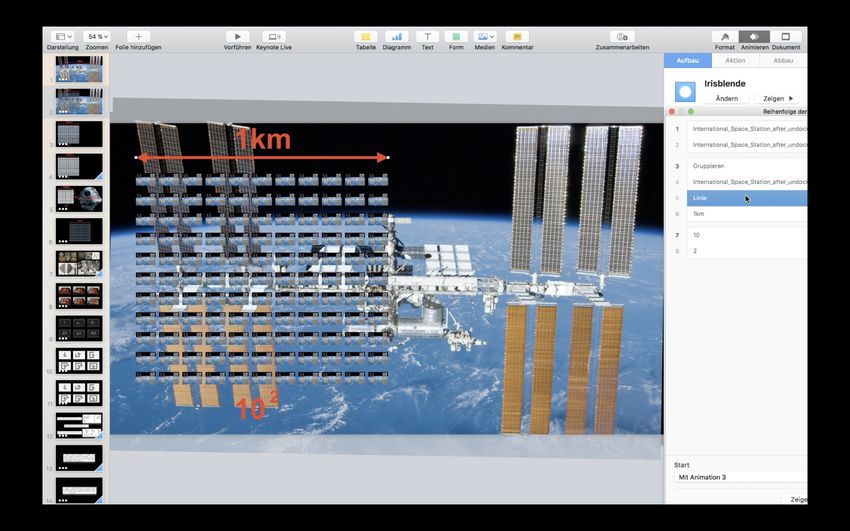
Task: Select slide 12 thumbnail
Action: [79, 425]
